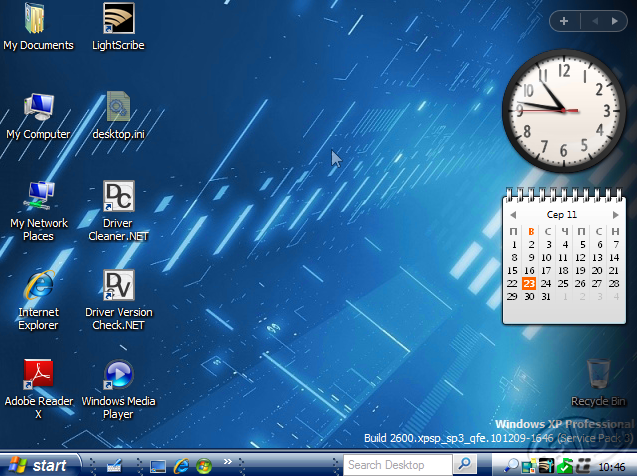The image size is (637, 476).
Task: Go to next month in calendar
Action: pyautogui.click(x=615, y=215)
